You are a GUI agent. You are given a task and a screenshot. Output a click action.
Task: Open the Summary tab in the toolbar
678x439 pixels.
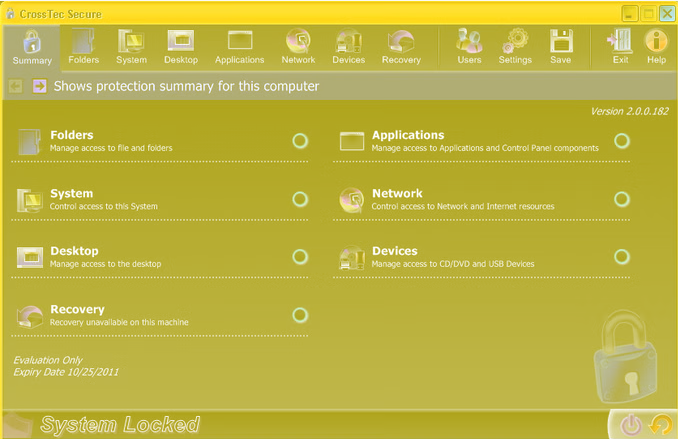[32, 47]
